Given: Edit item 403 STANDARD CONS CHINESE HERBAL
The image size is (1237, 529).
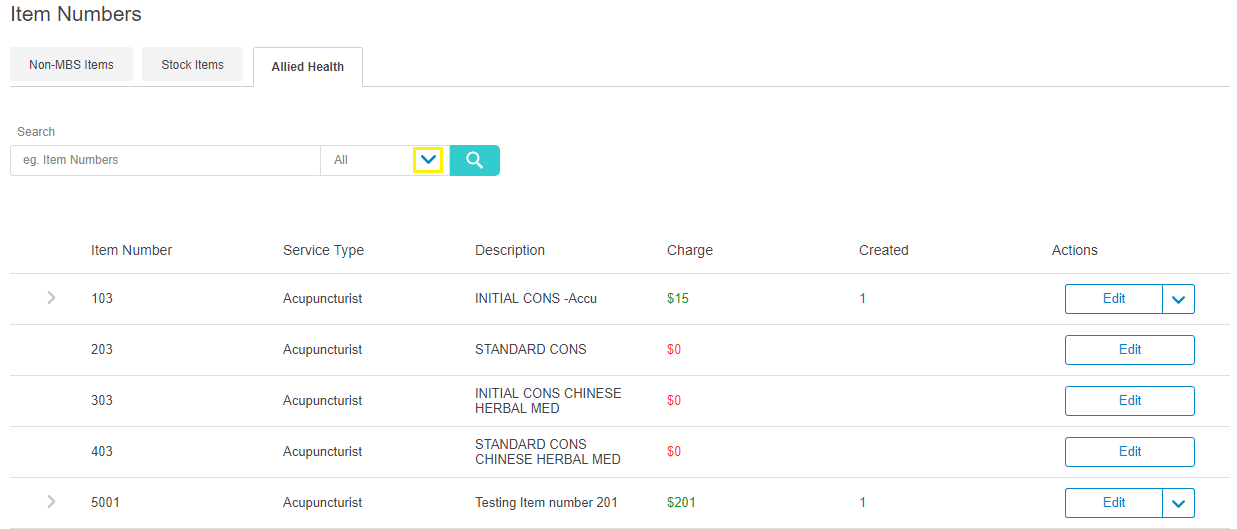Looking at the screenshot, I should pyautogui.click(x=1130, y=452).
